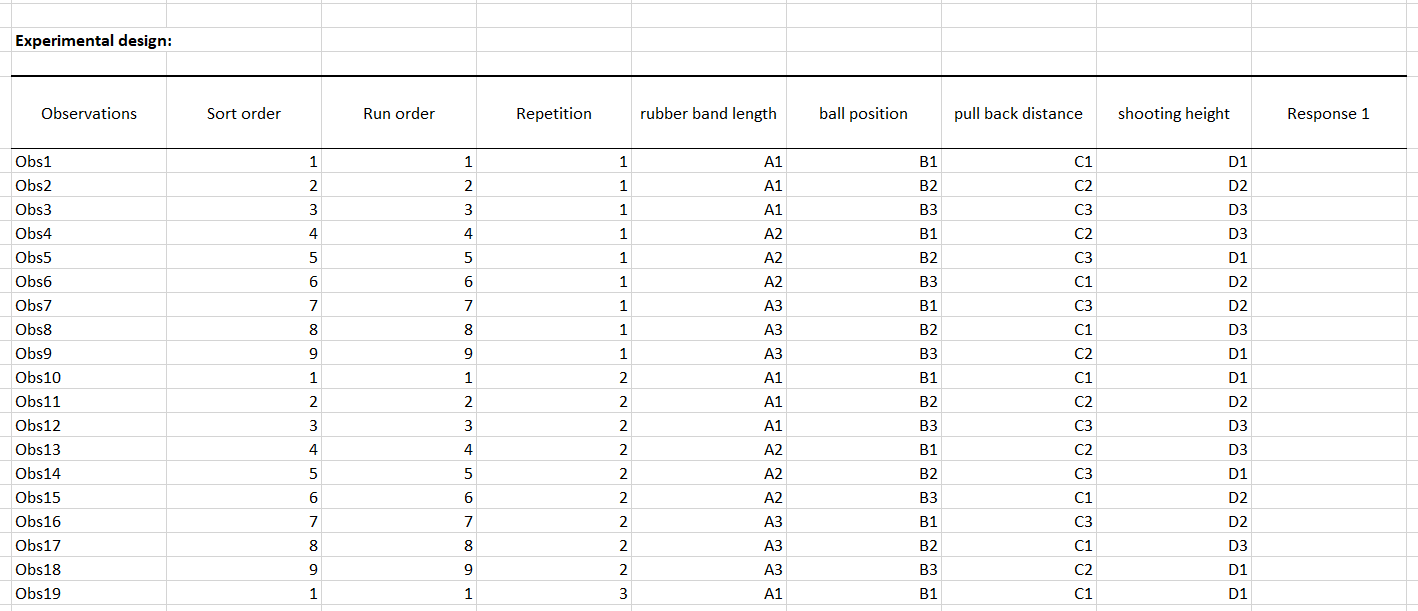The height and width of the screenshot is (611, 1418).
Task: Click the empty Response 1 cell for Obs5
Action: [1328, 257]
